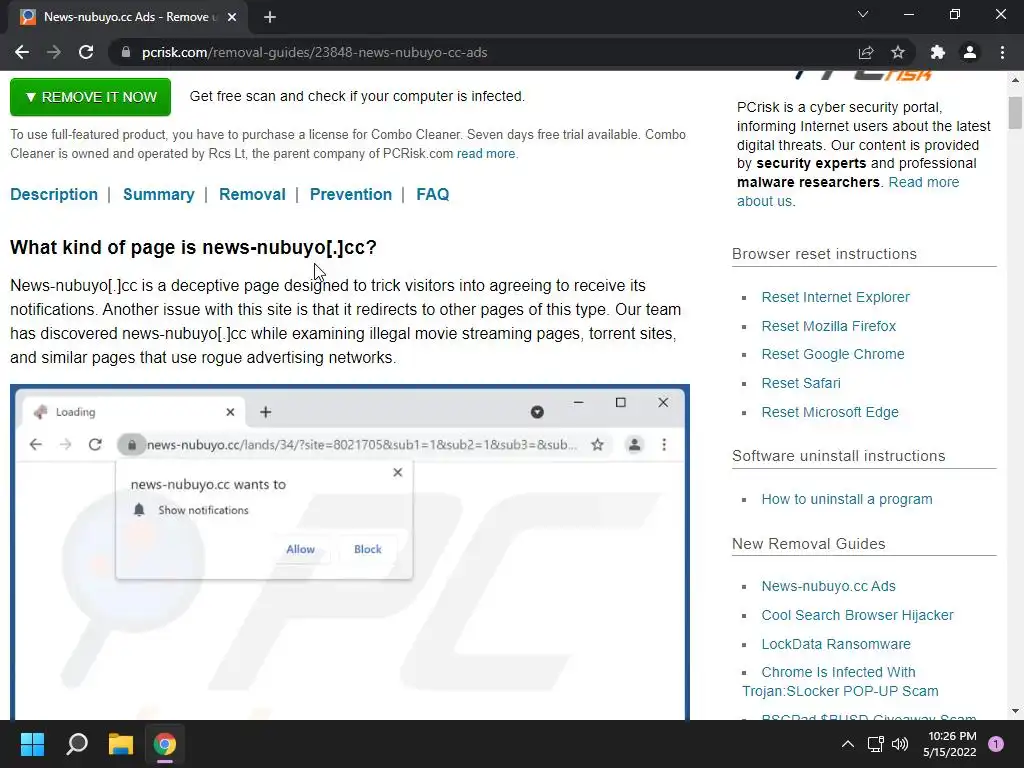1024x768 pixels.
Task: Open Reset Safari instructions
Action: (x=801, y=383)
